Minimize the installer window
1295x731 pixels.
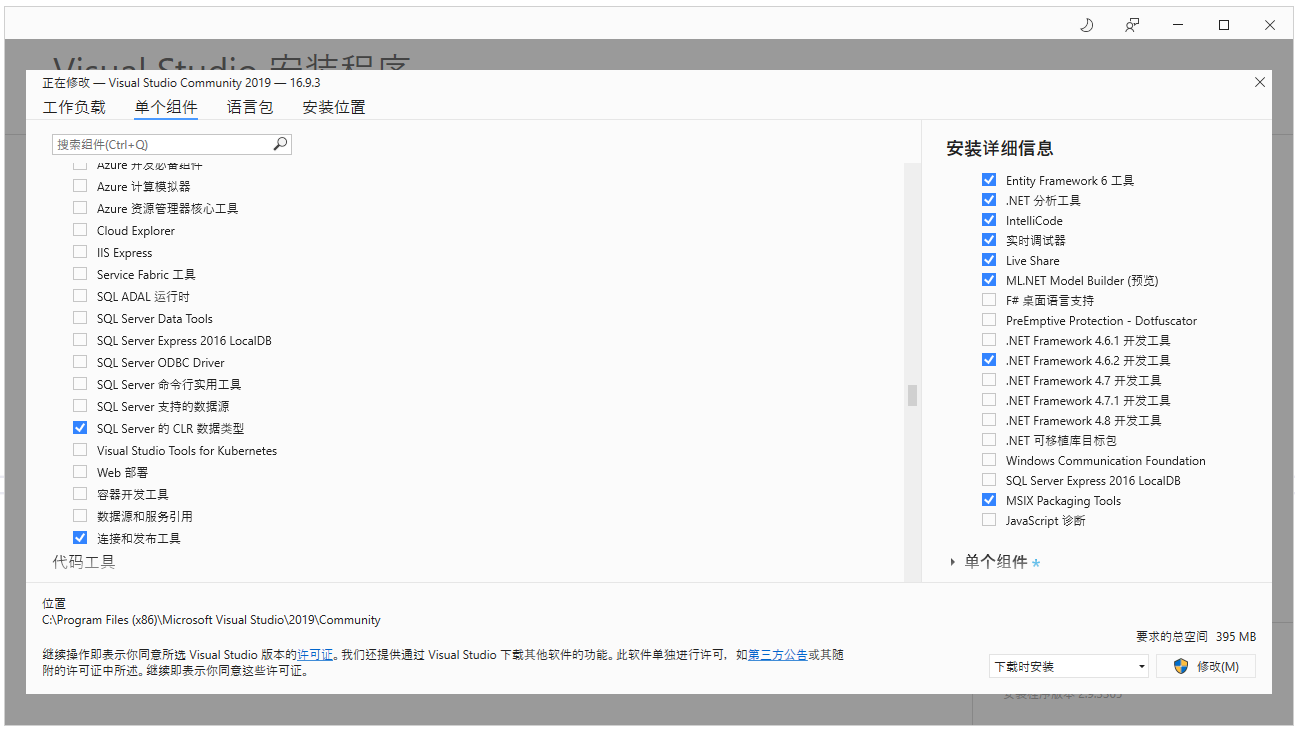1178,25
